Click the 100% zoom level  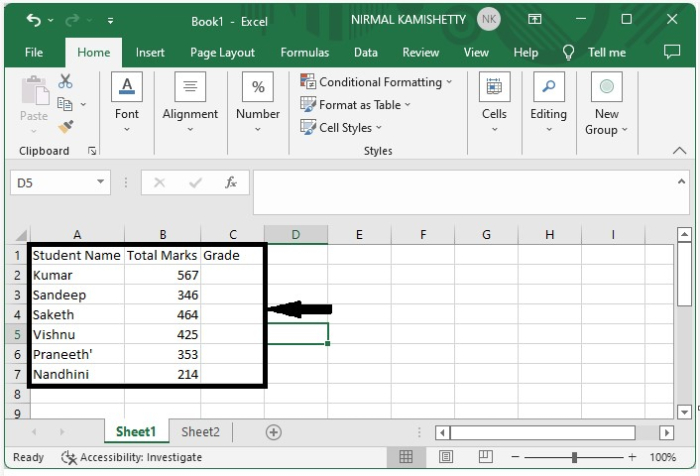[x=662, y=457]
